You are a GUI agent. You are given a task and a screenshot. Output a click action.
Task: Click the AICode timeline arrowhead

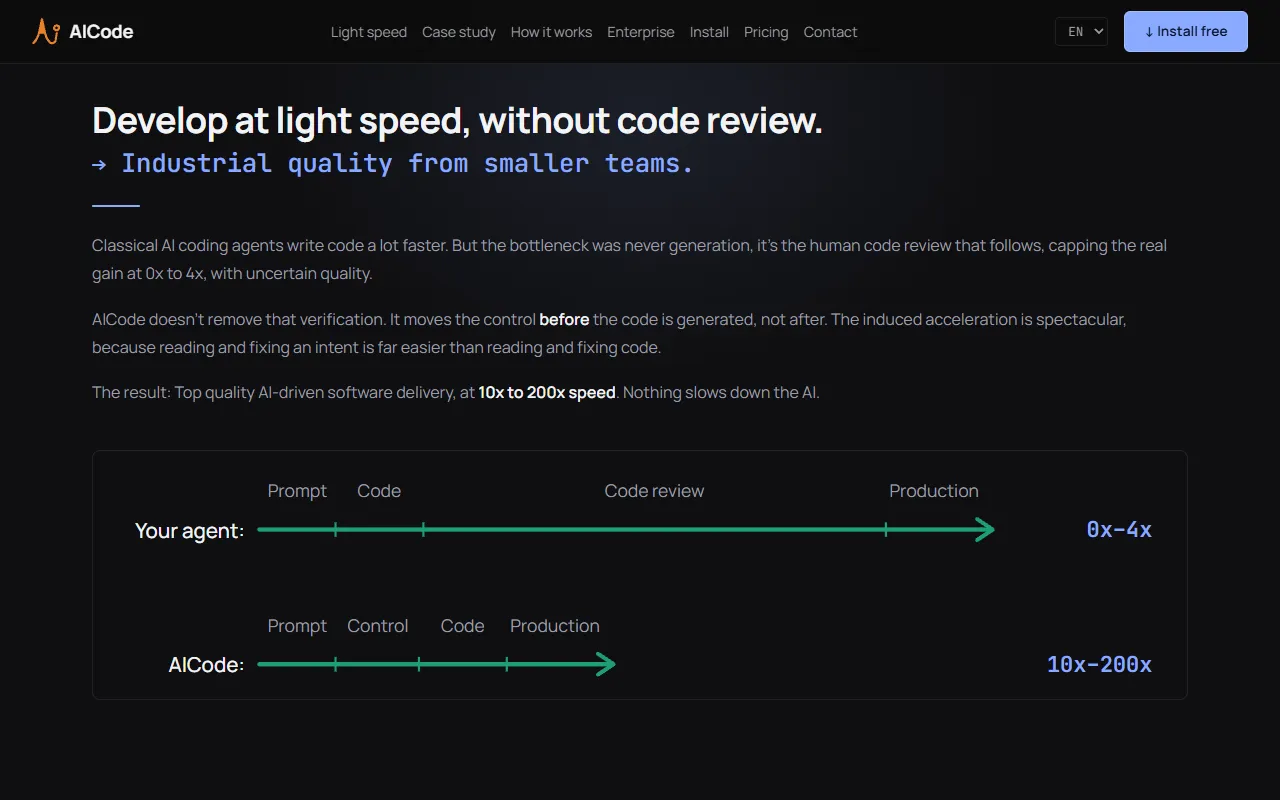(x=605, y=664)
